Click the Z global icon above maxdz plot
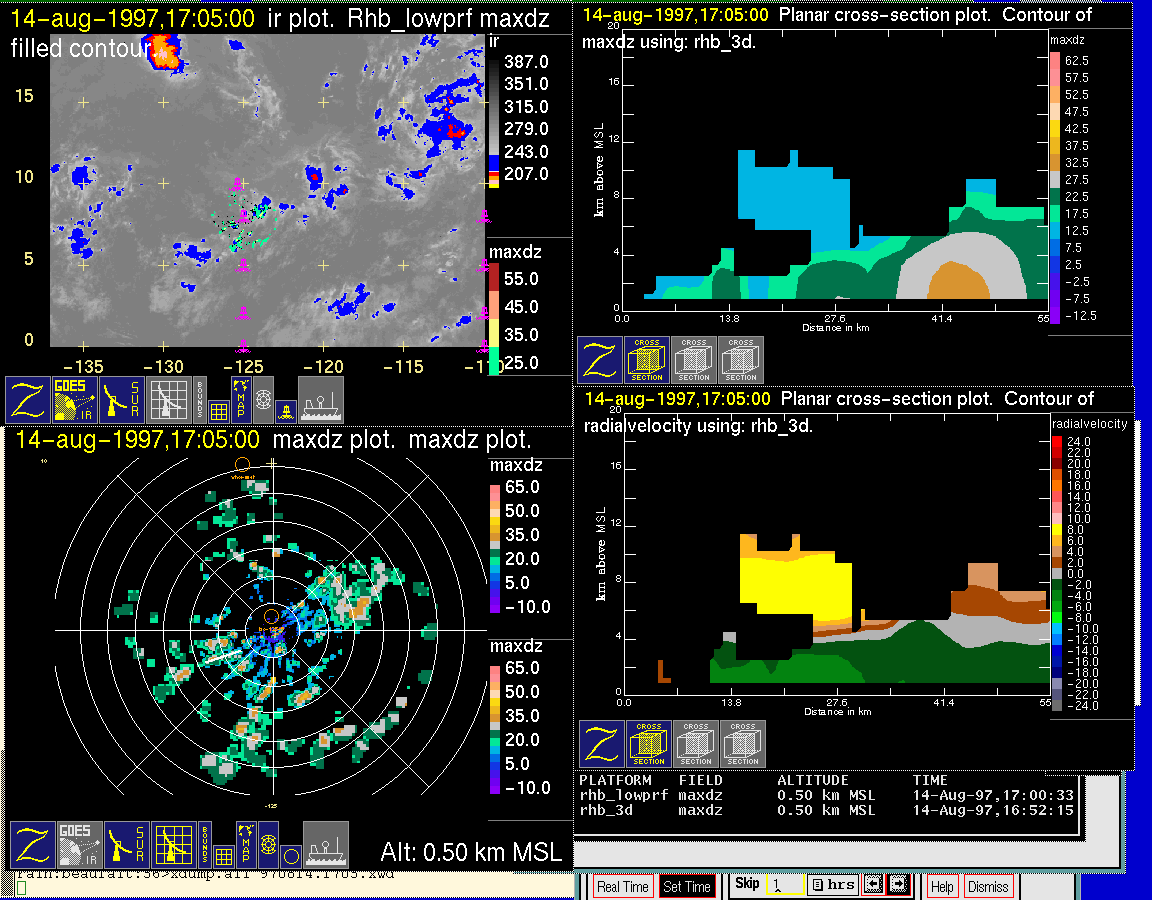The image size is (1152, 900). (29, 399)
